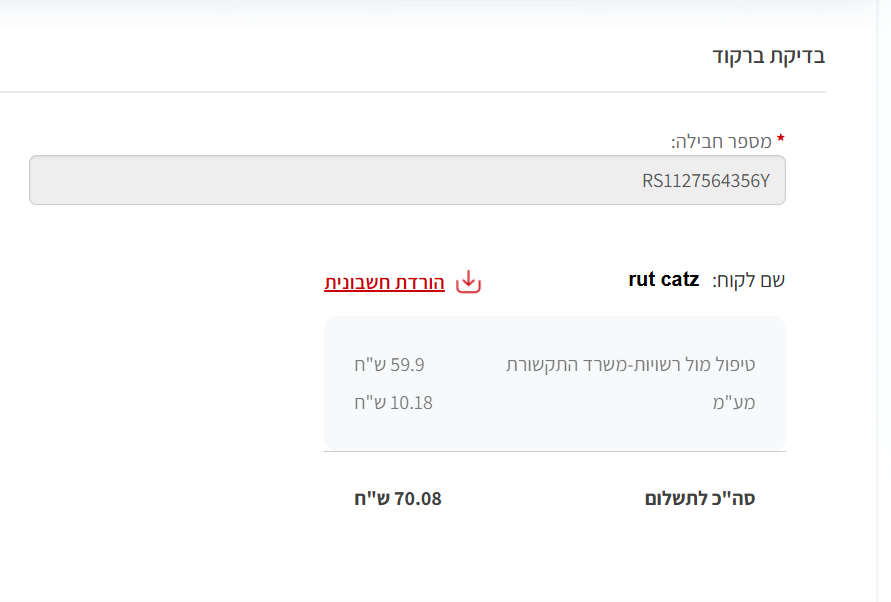Click the red download invoice icon

pos(468,282)
